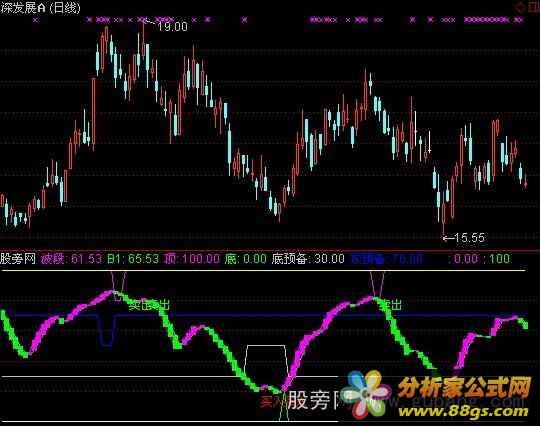Click the chart title 深发展A (日线)
The height and width of the screenshot is (426, 540).
[x=40, y=7]
